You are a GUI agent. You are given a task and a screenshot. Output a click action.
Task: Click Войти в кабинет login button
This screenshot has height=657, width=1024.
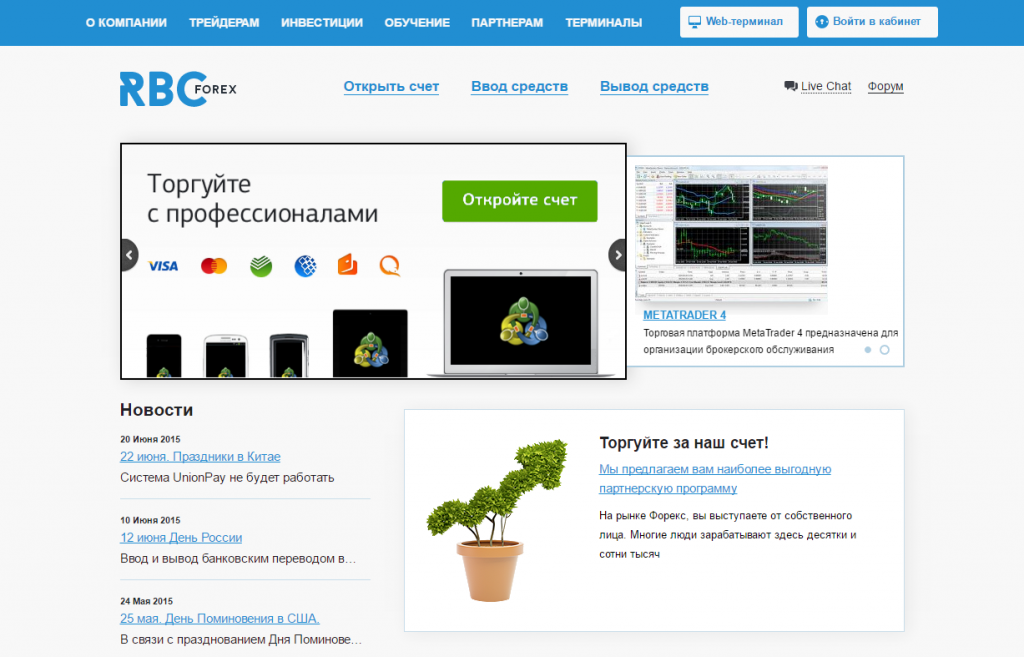coord(872,22)
